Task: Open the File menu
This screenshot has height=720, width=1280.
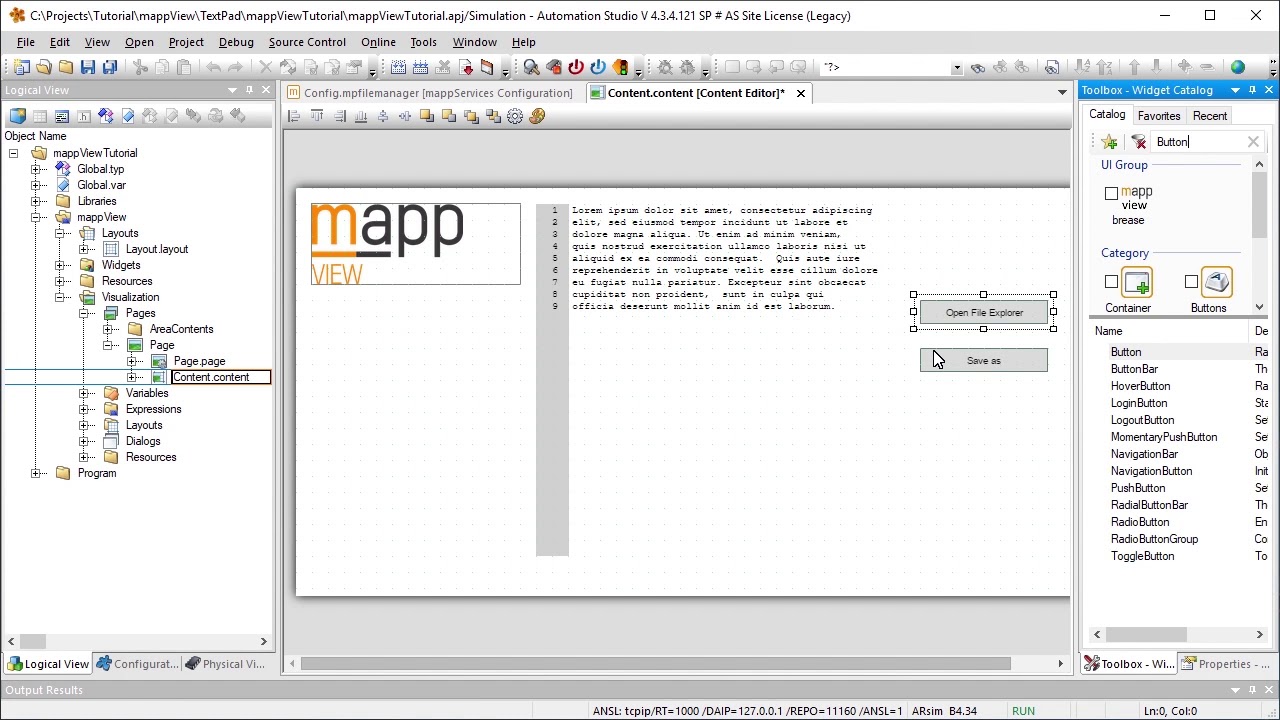Action: tap(25, 42)
